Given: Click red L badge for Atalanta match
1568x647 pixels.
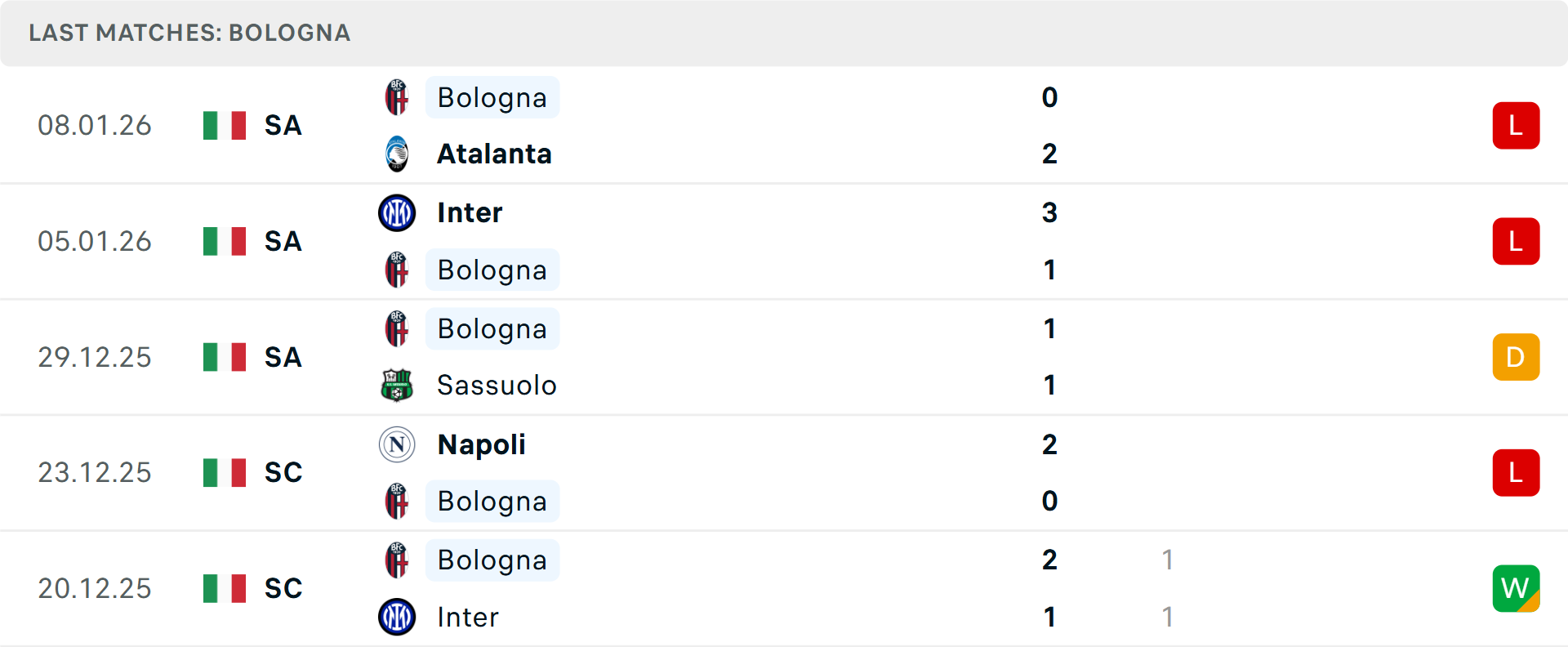Looking at the screenshot, I should coord(1516,126).
